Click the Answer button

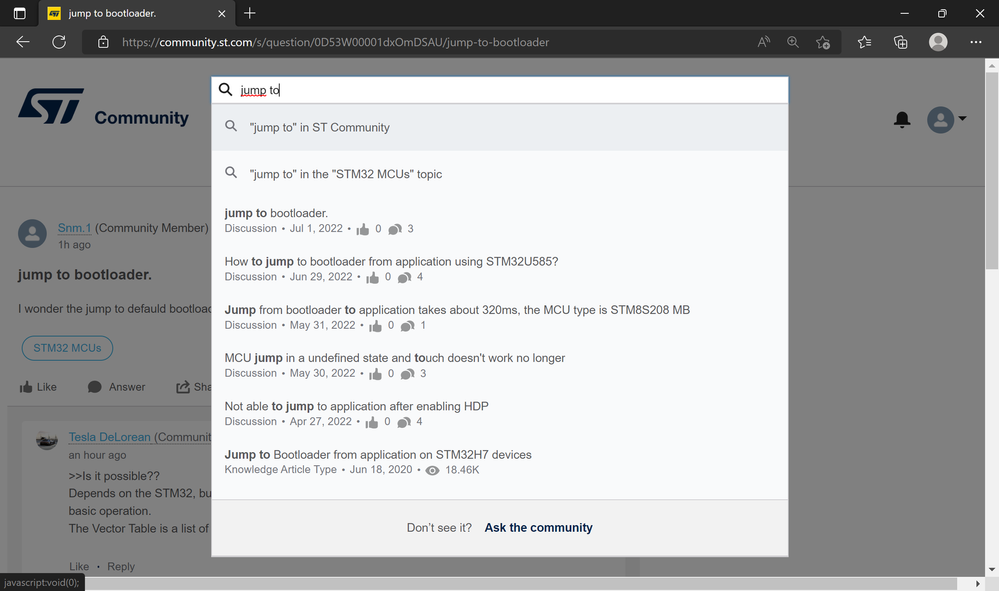[116, 387]
